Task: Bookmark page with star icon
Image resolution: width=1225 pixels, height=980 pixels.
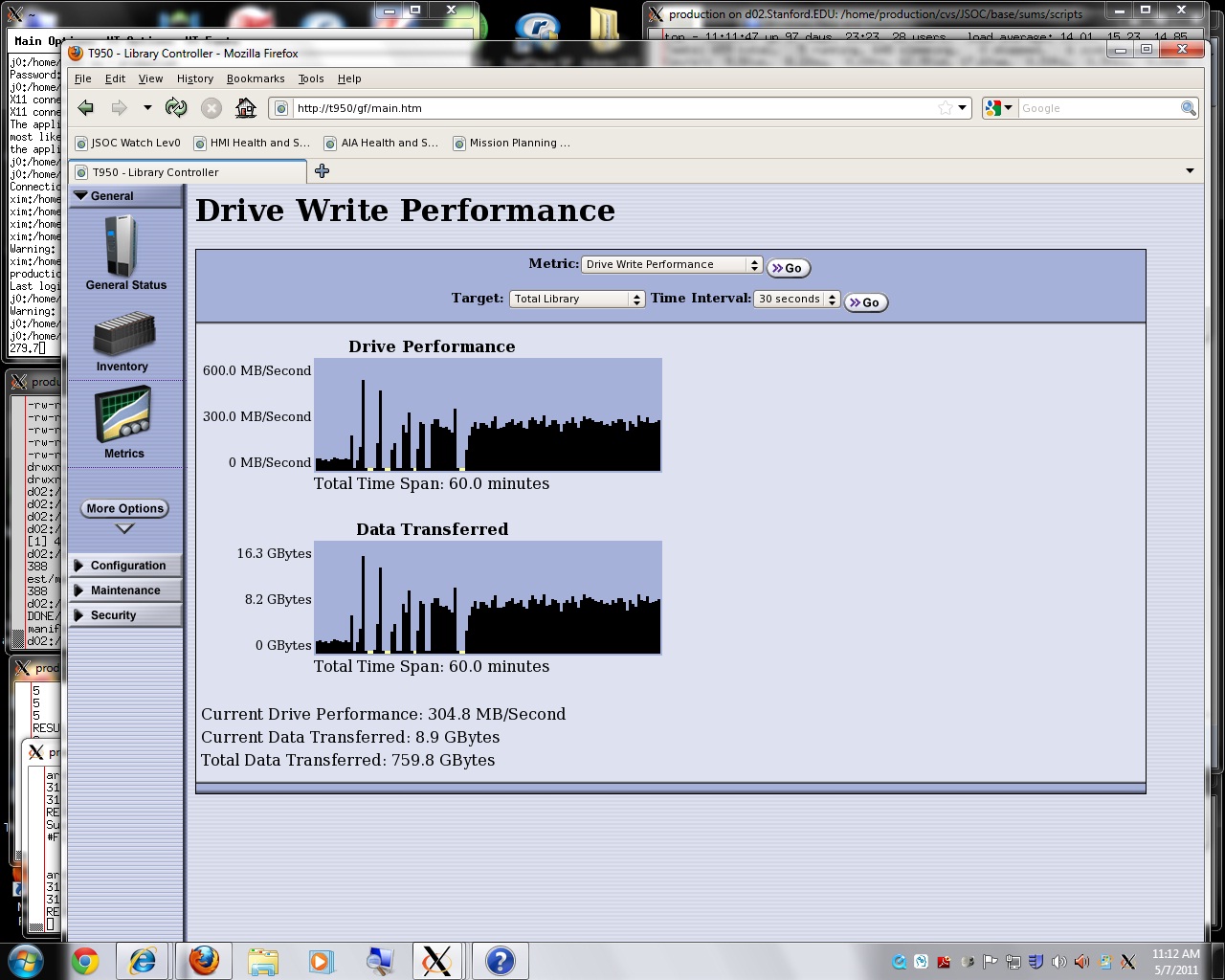Action: click(945, 108)
